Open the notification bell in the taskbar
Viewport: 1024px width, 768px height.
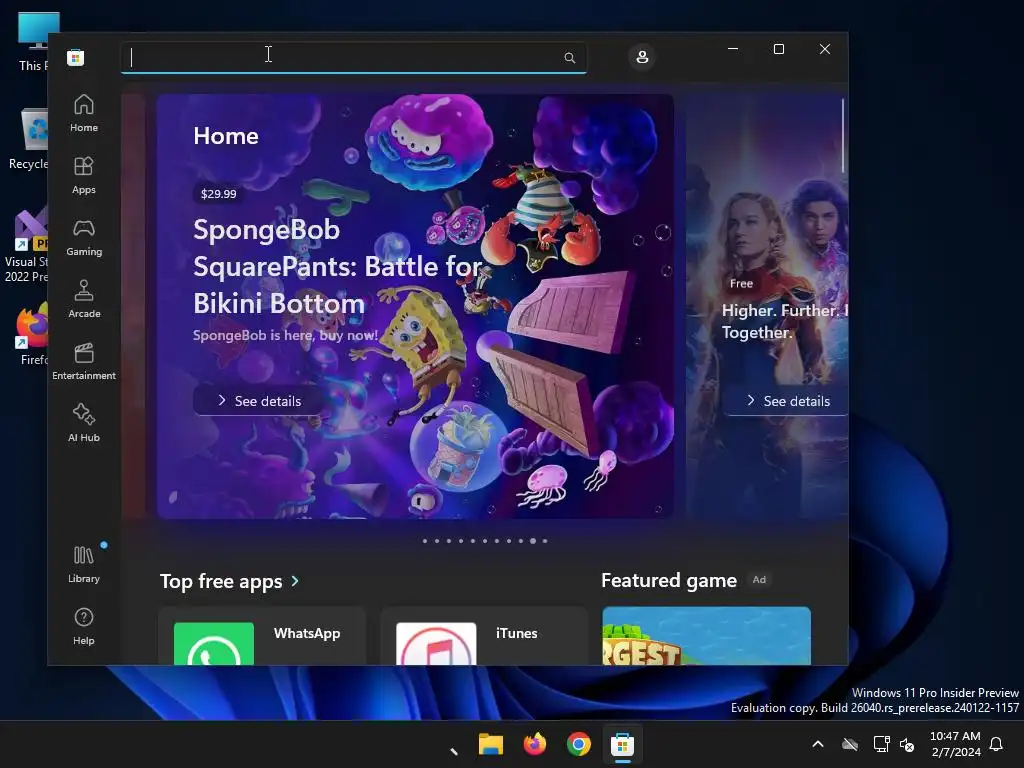pos(997,744)
